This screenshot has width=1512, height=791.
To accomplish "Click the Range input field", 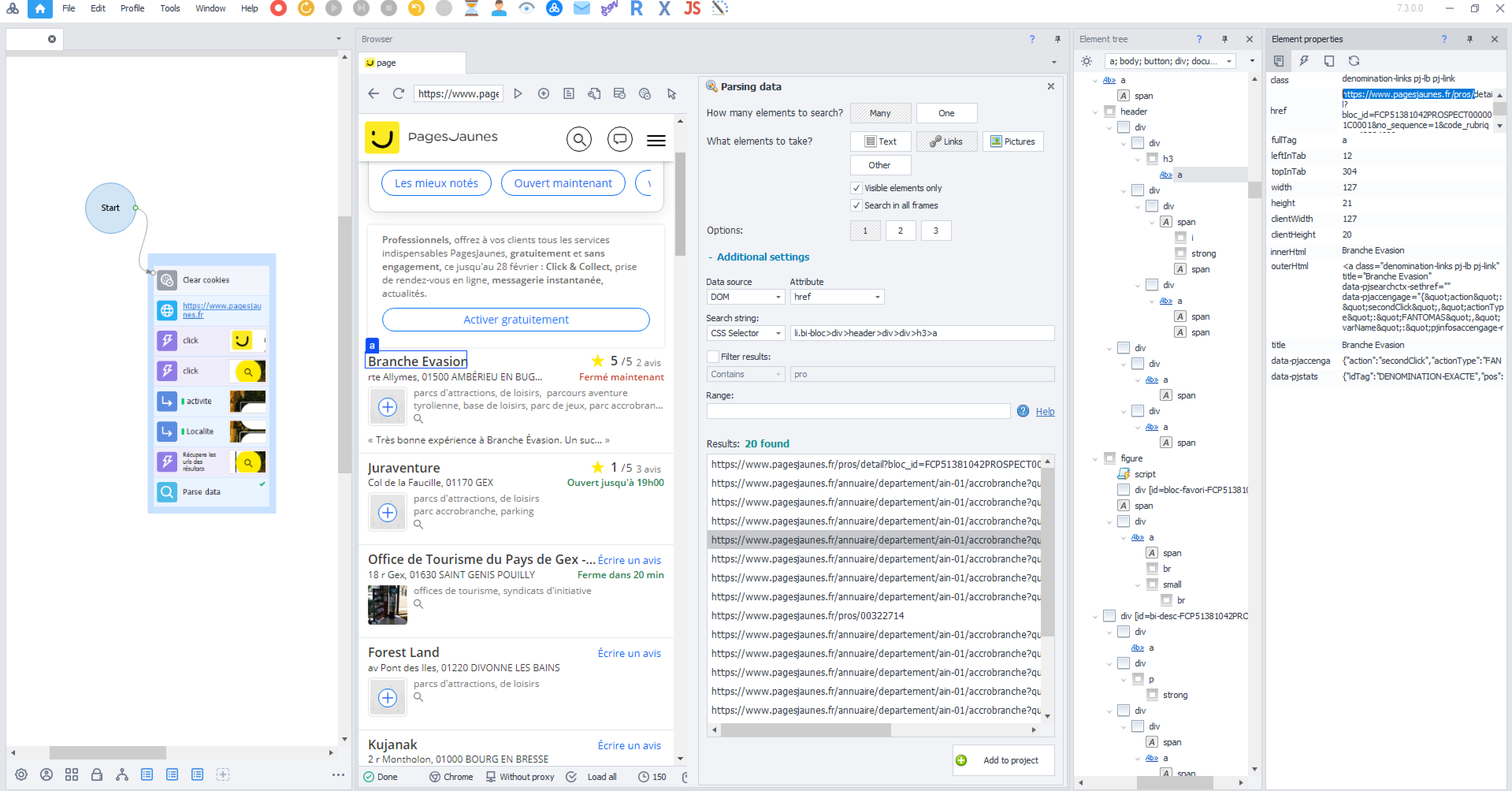I will (858, 411).
